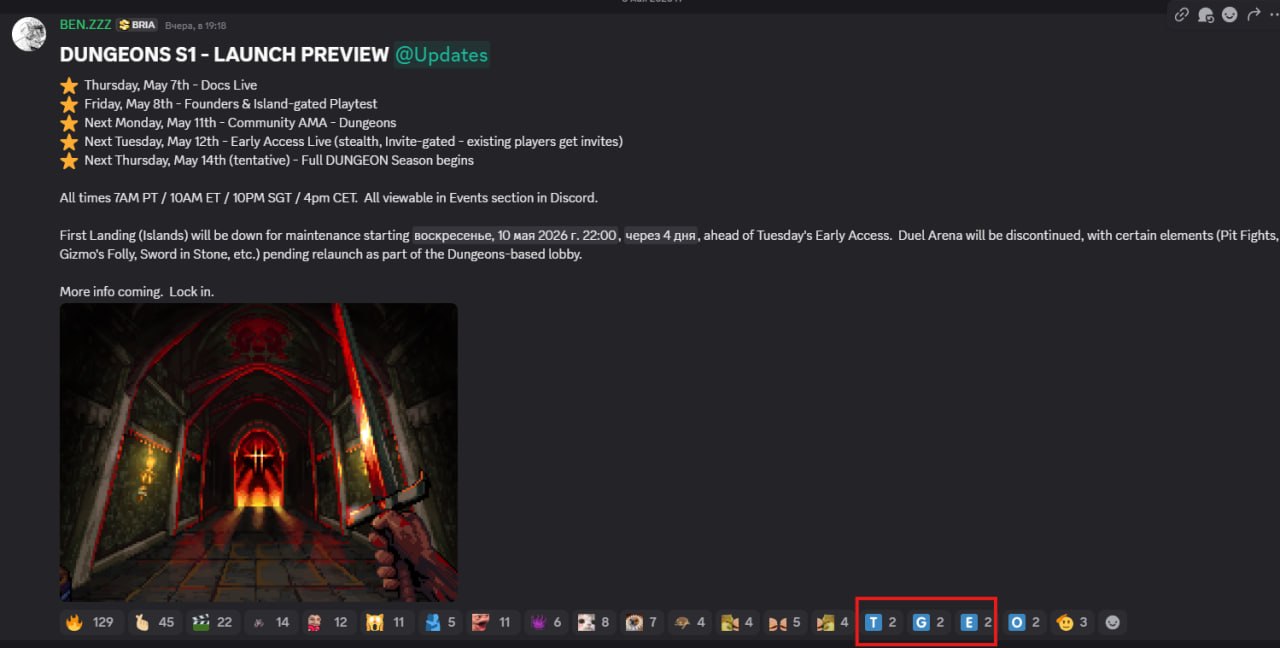Screen dimensions: 1280x648
Task: Click the date chip "воскресенье, 10 мая 2026 г. 22:00"
Action: click(516, 236)
